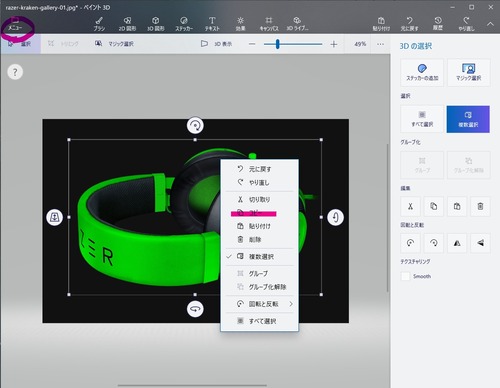
Task: Open the メニュー menu button
Action: pyautogui.click(x=15, y=24)
